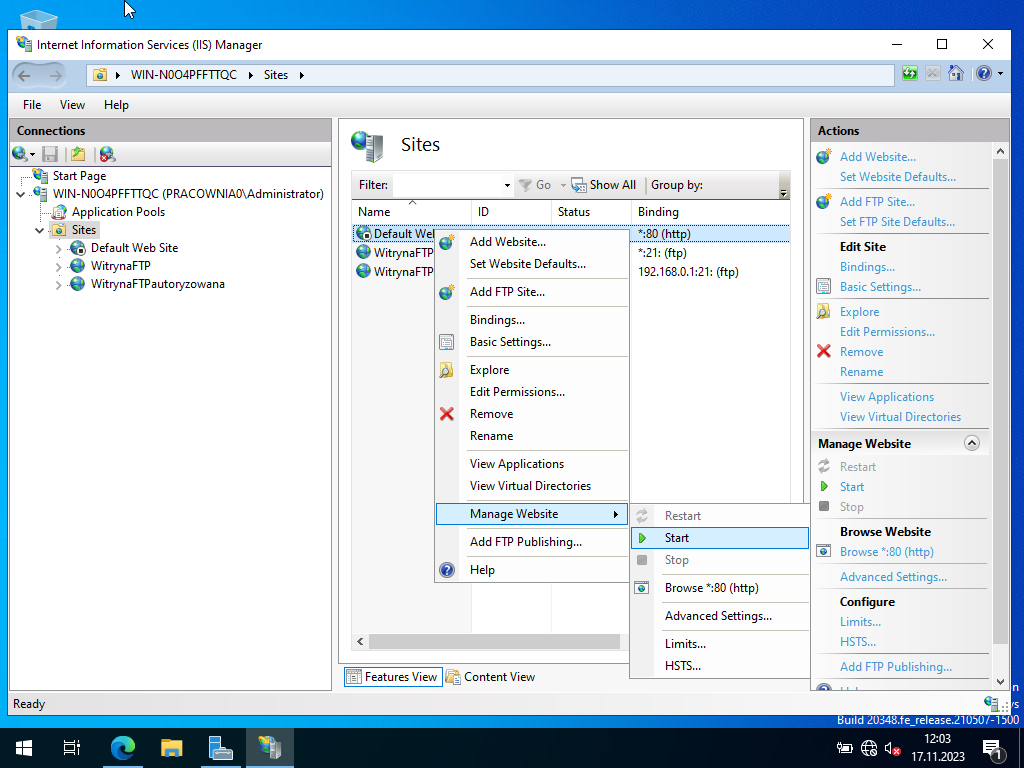
Task: Open the View menu
Action: point(72,105)
